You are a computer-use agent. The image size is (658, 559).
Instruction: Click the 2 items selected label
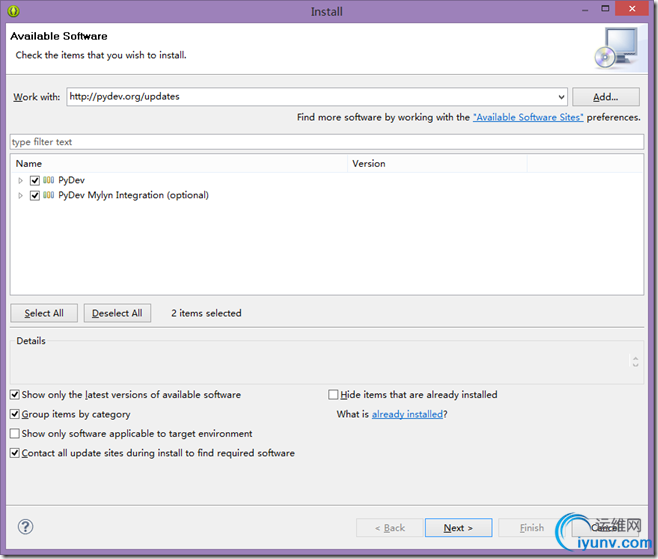point(206,313)
